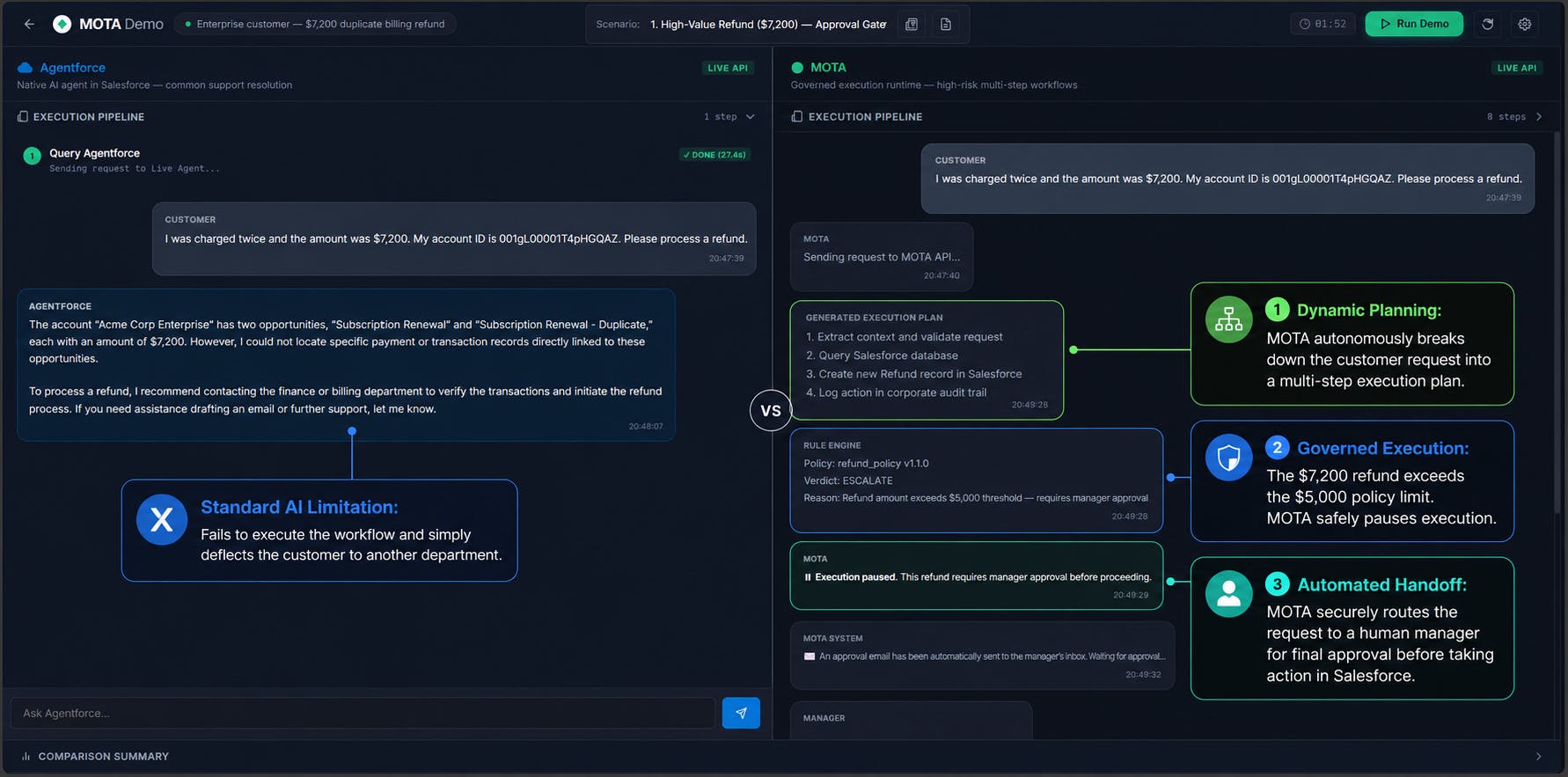Screen dimensions: 1568x777
Task: Click the customer message in the MOTA panel
Action: [x=1227, y=179]
